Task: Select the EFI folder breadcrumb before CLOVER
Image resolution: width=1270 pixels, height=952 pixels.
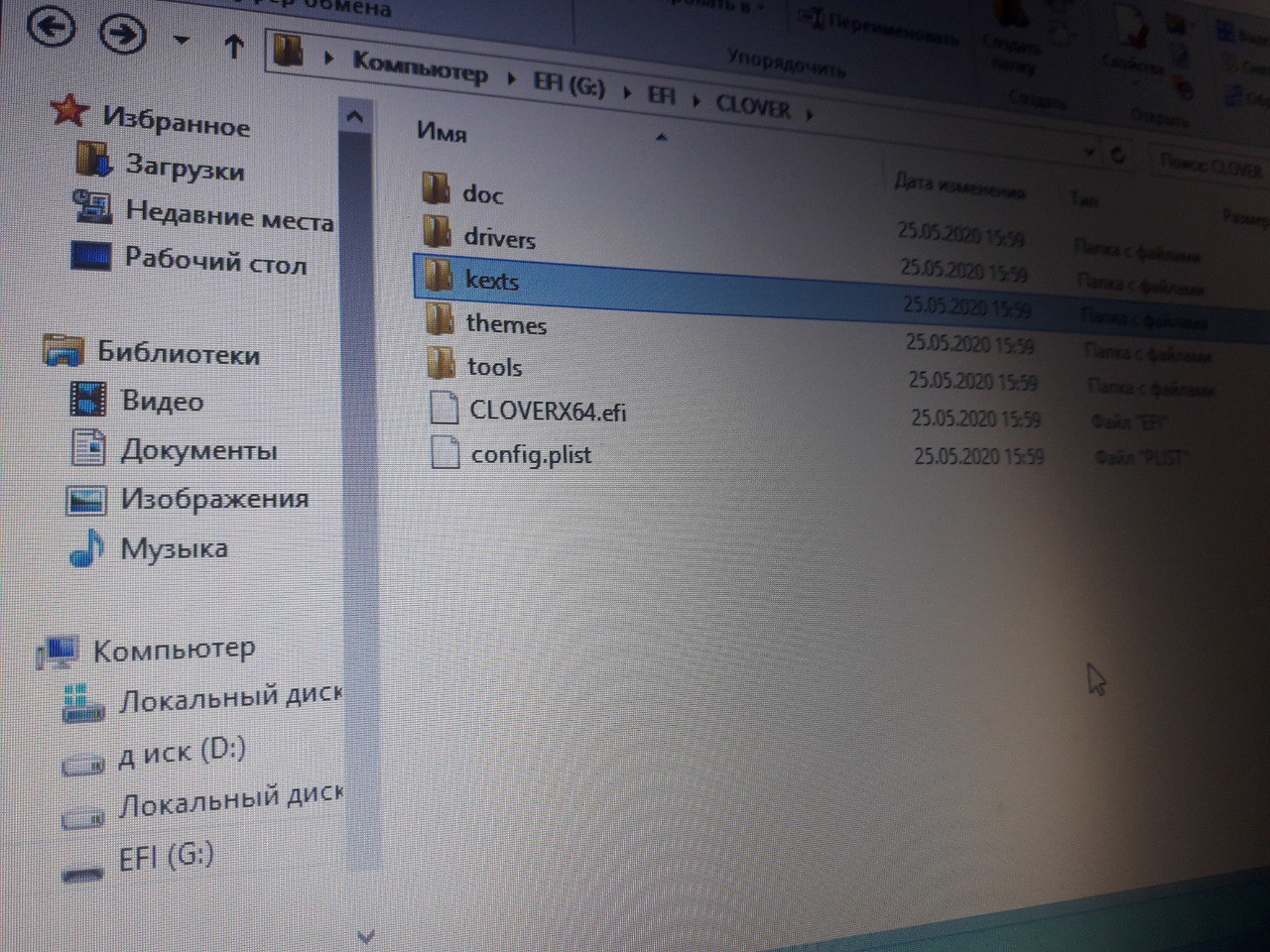Action: [662, 94]
